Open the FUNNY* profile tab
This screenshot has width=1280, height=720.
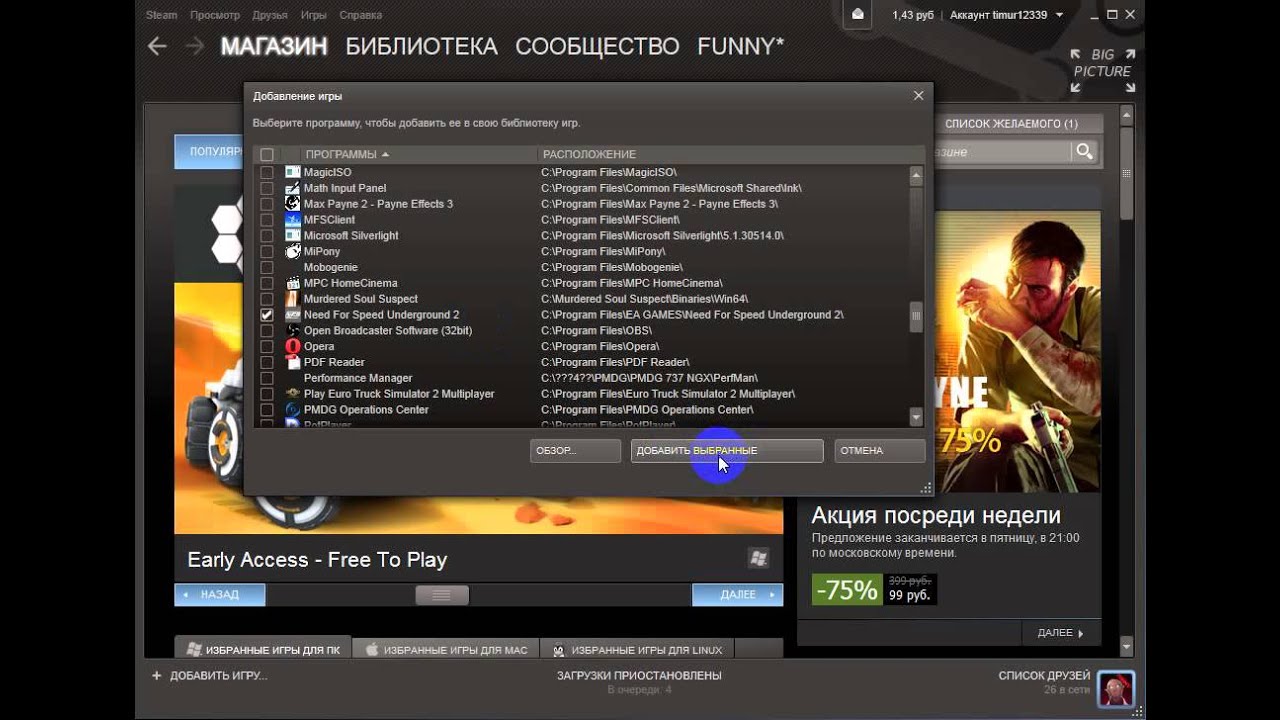(741, 46)
